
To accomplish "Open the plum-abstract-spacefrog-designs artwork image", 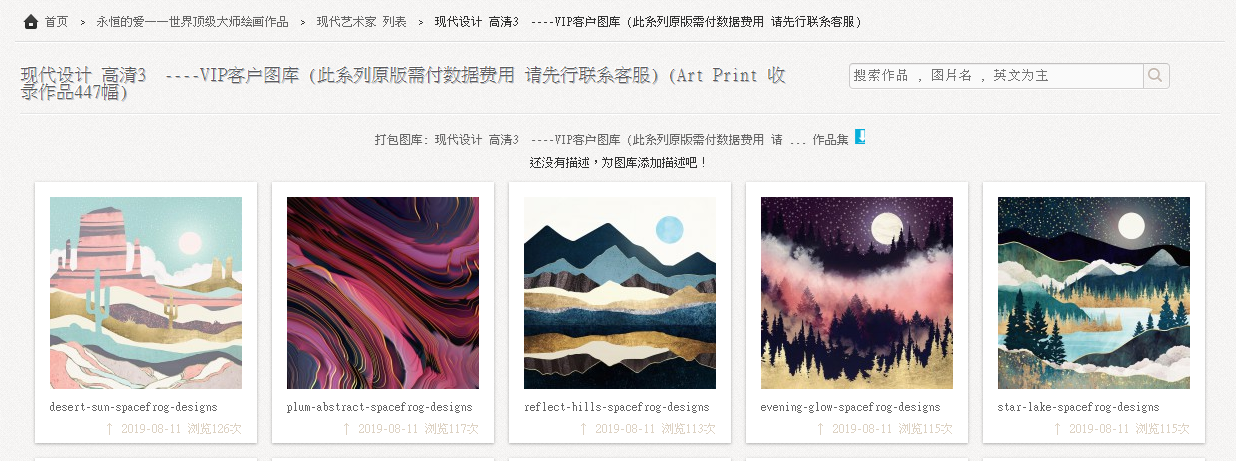I will click(383, 293).
